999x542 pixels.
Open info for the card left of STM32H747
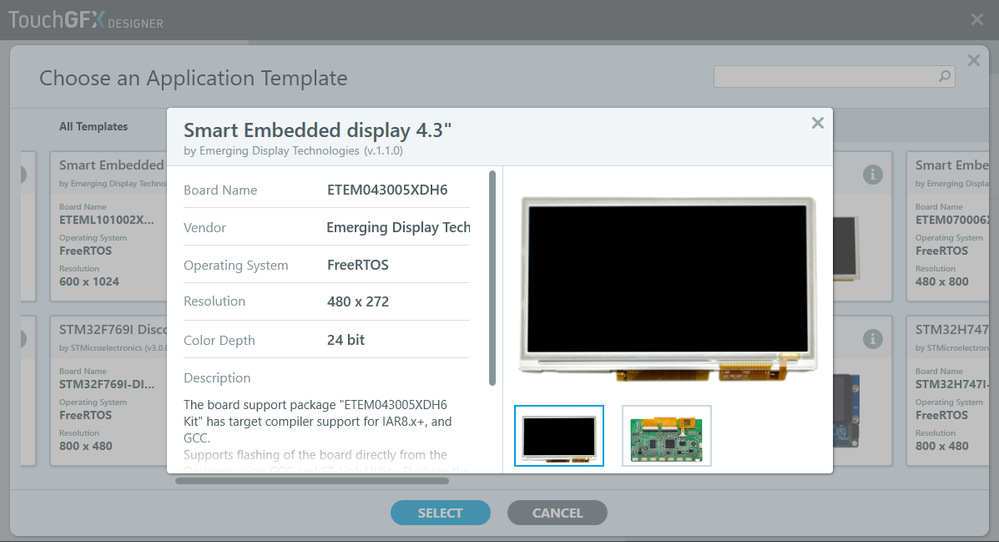pos(872,339)
